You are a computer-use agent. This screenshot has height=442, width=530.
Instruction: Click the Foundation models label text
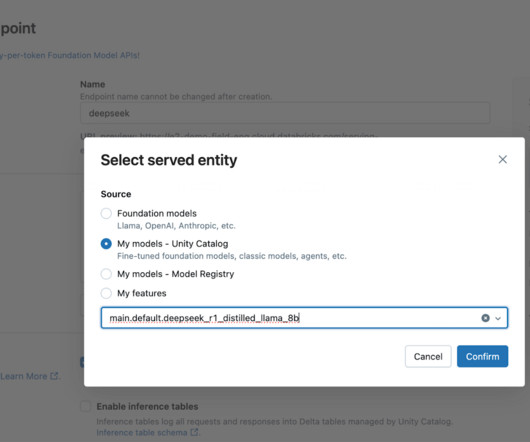157,213
